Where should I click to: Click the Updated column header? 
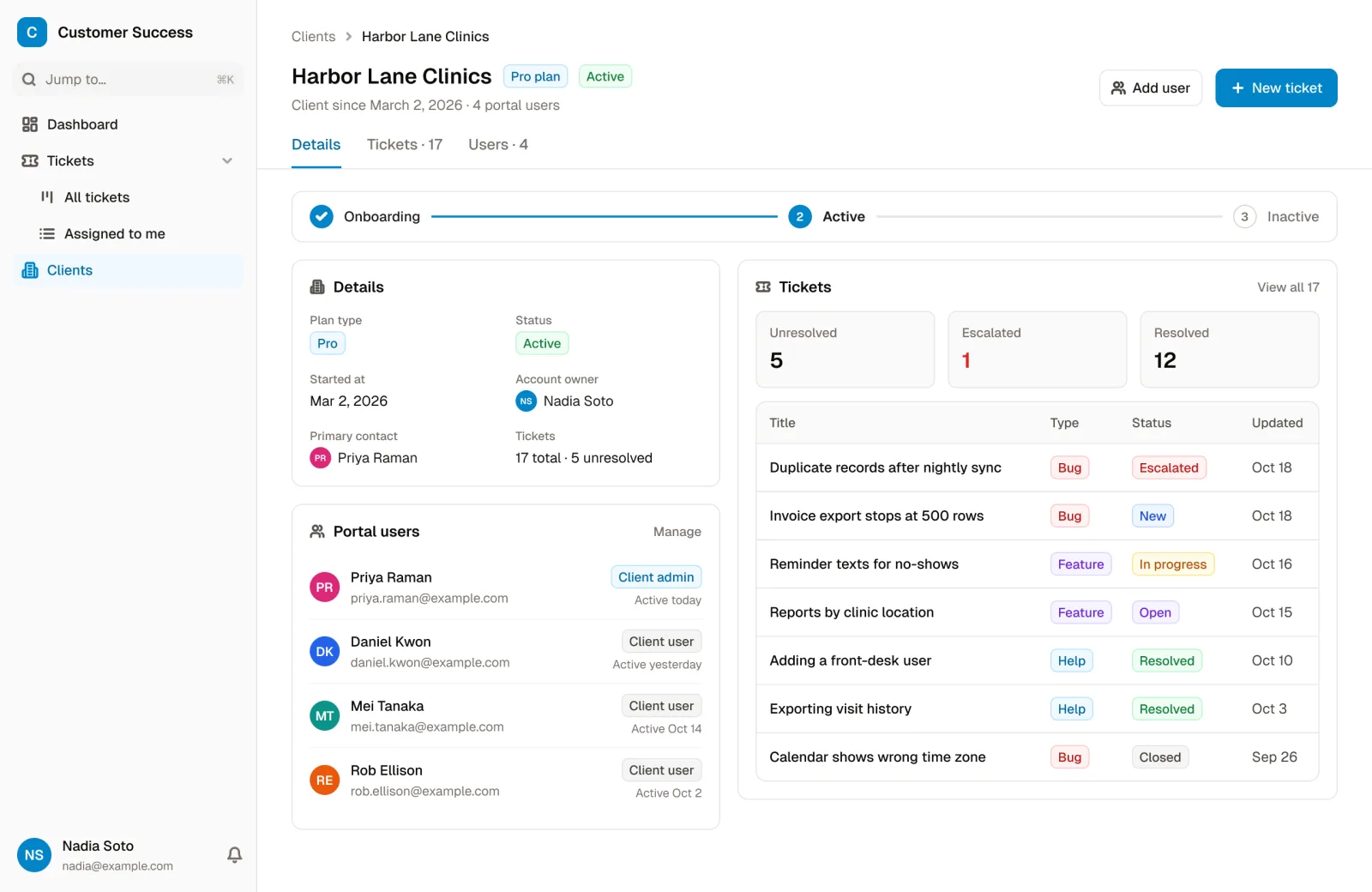(1277, 423)
